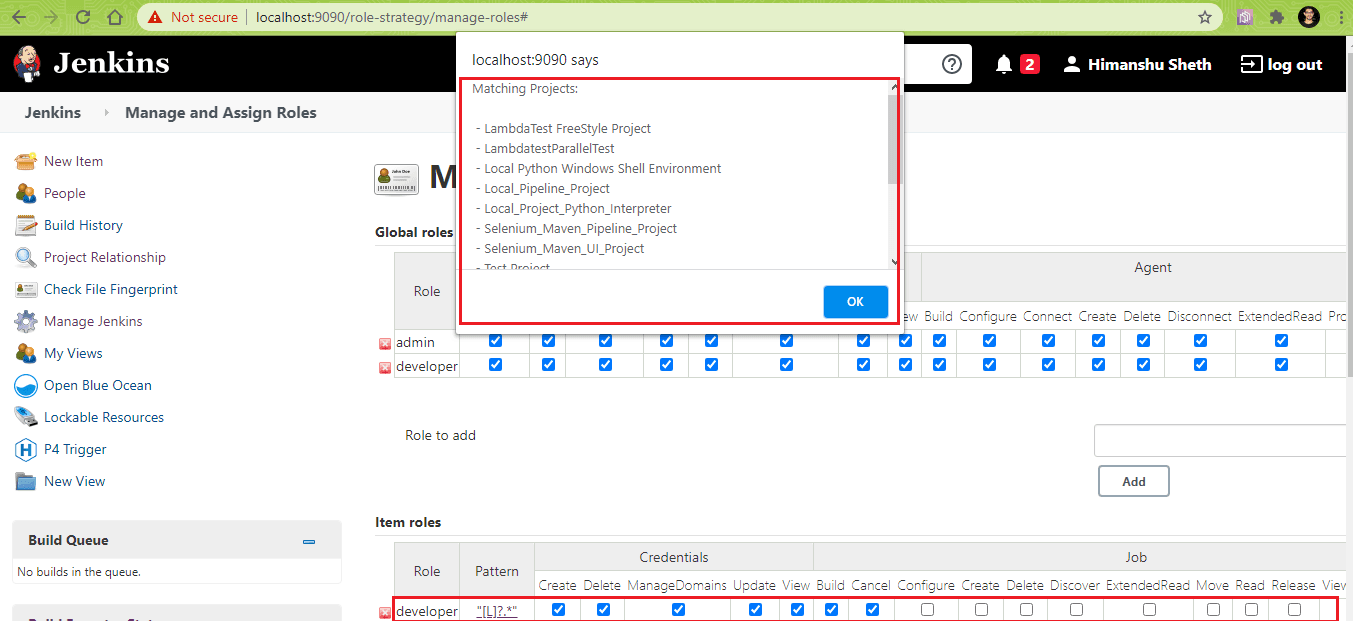This screenshot has height=621, width=1353.
Task: Go to the browser home page icon
Action: [115, 17]
